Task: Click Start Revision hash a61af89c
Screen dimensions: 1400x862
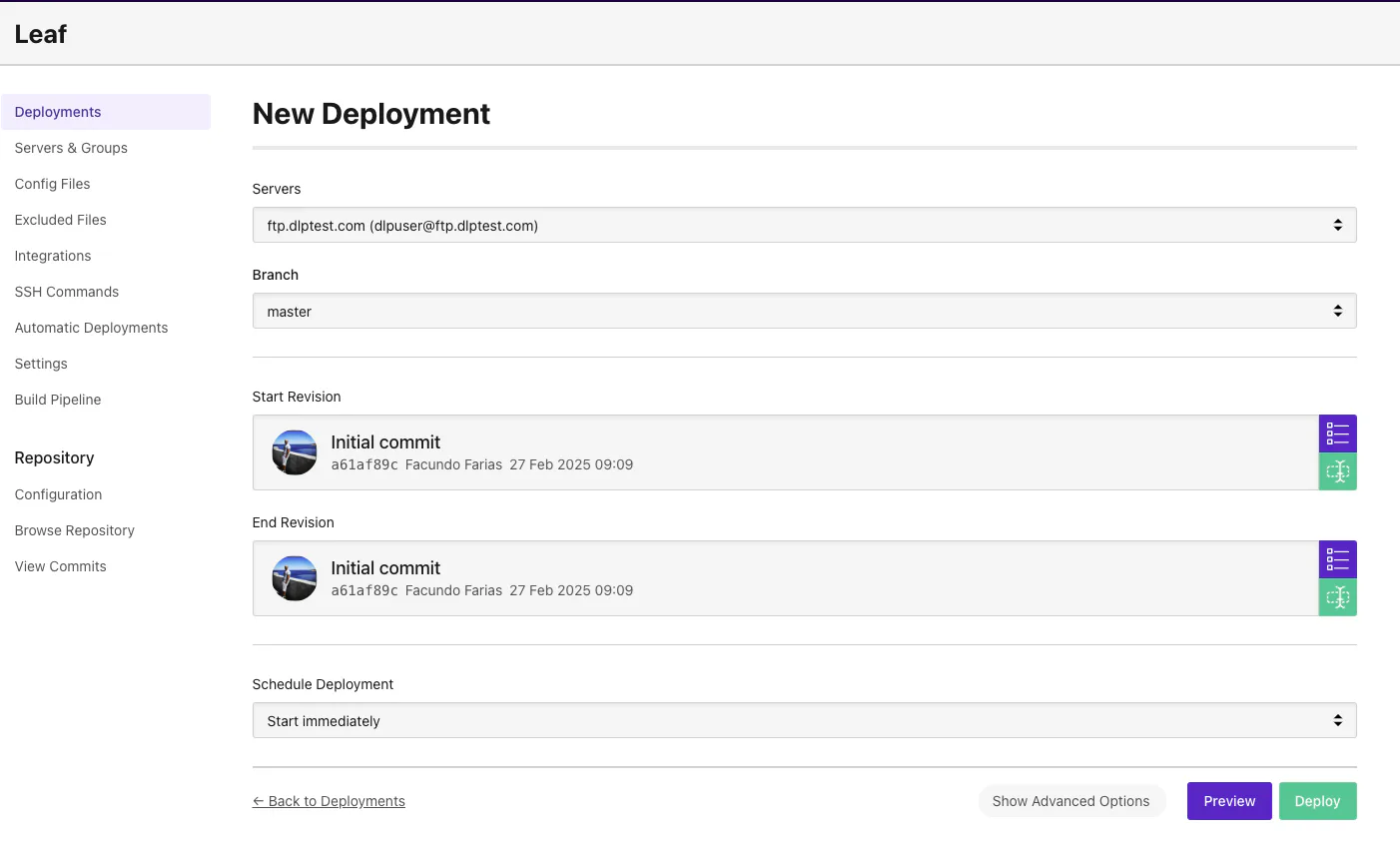Action: (364, 464)
